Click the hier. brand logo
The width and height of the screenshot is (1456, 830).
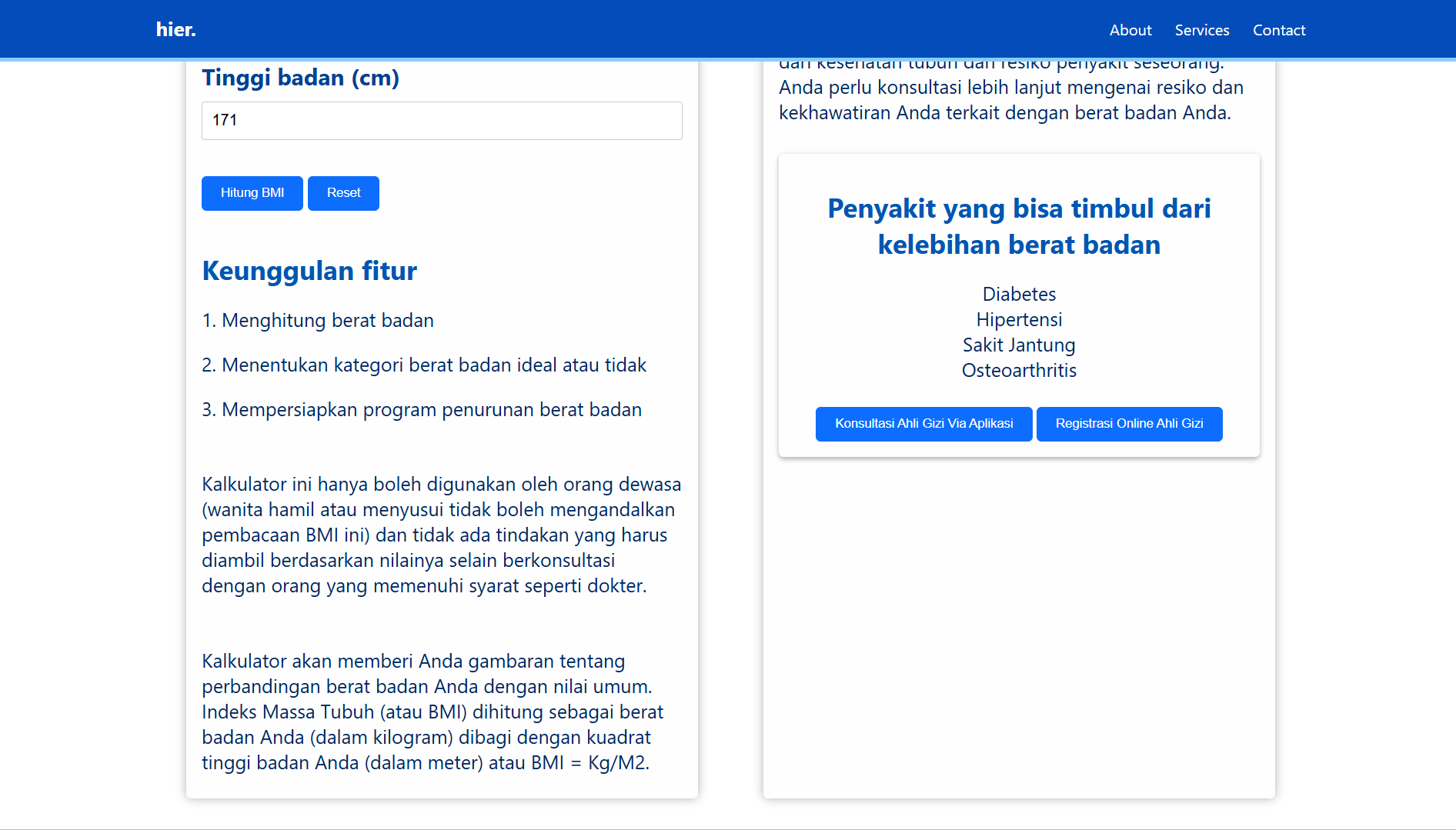[x=175, y=29]
